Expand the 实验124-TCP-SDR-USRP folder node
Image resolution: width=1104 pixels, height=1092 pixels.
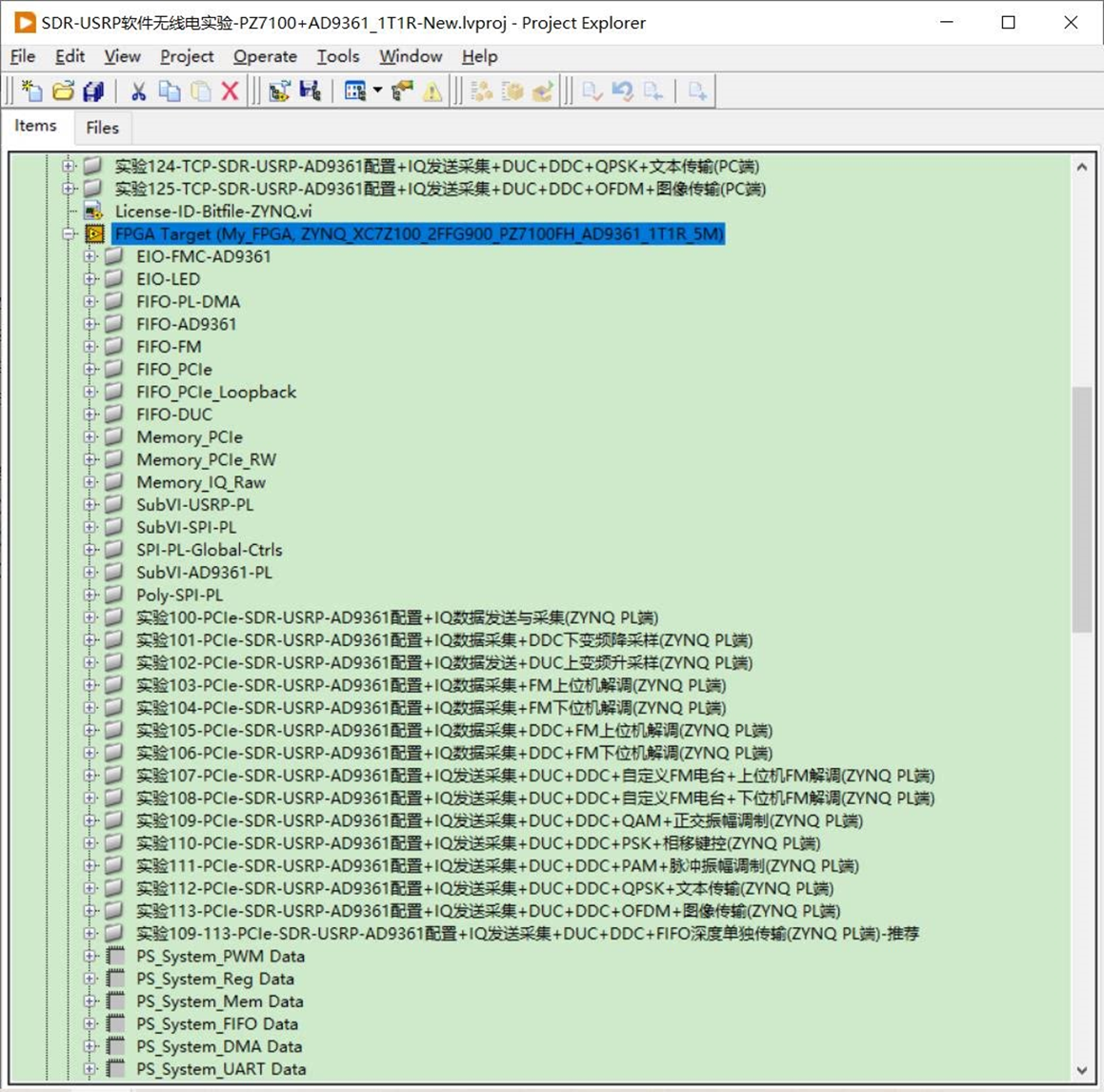69,166
